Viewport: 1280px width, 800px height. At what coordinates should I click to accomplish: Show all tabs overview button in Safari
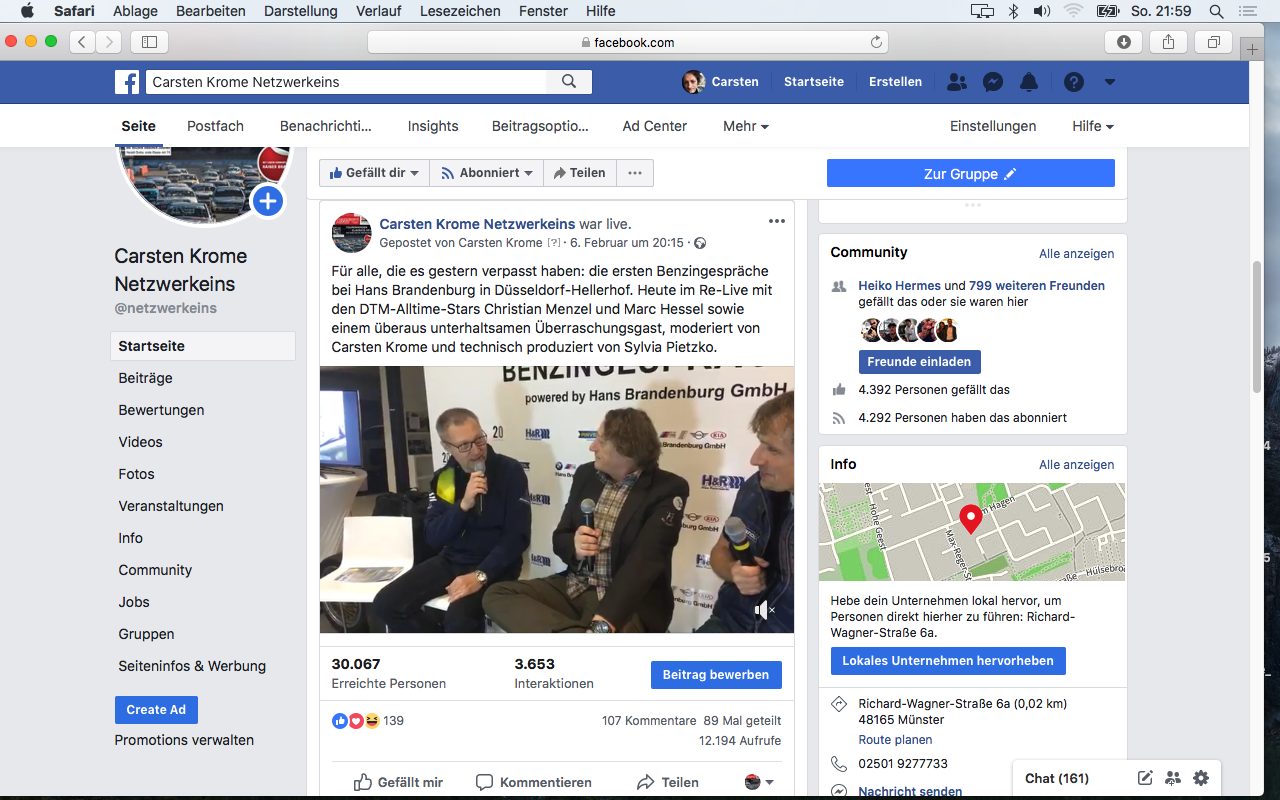pos(1213,42)
